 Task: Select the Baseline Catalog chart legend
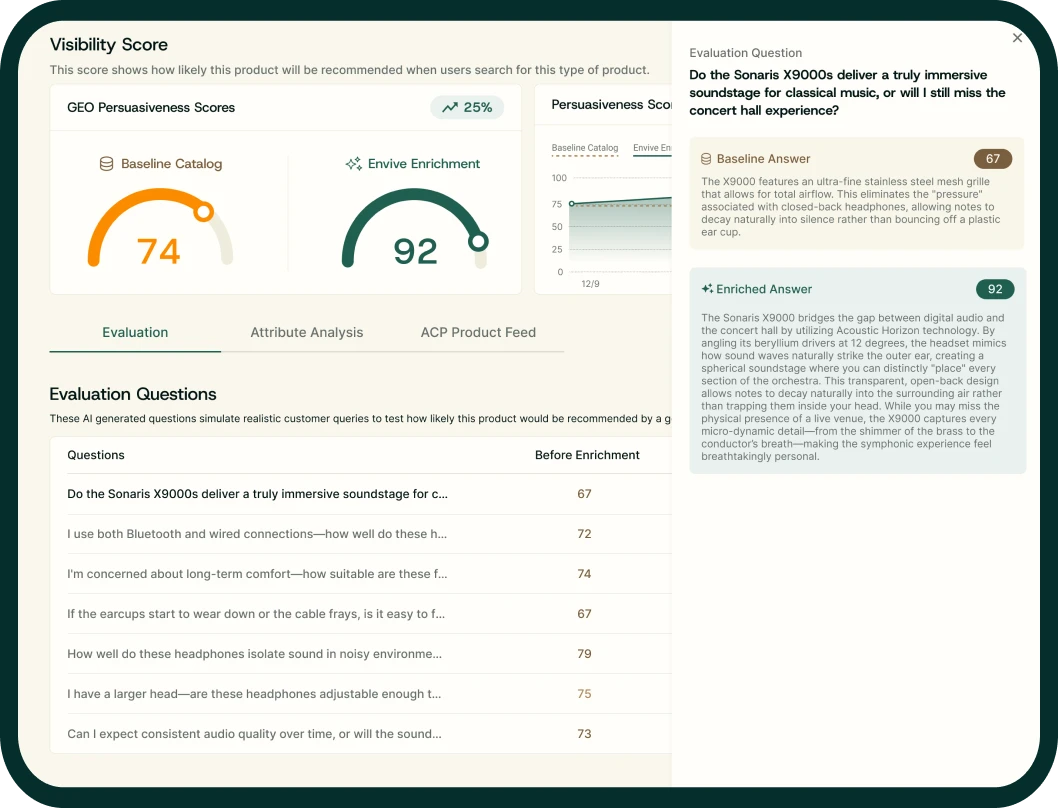point(584,148)
